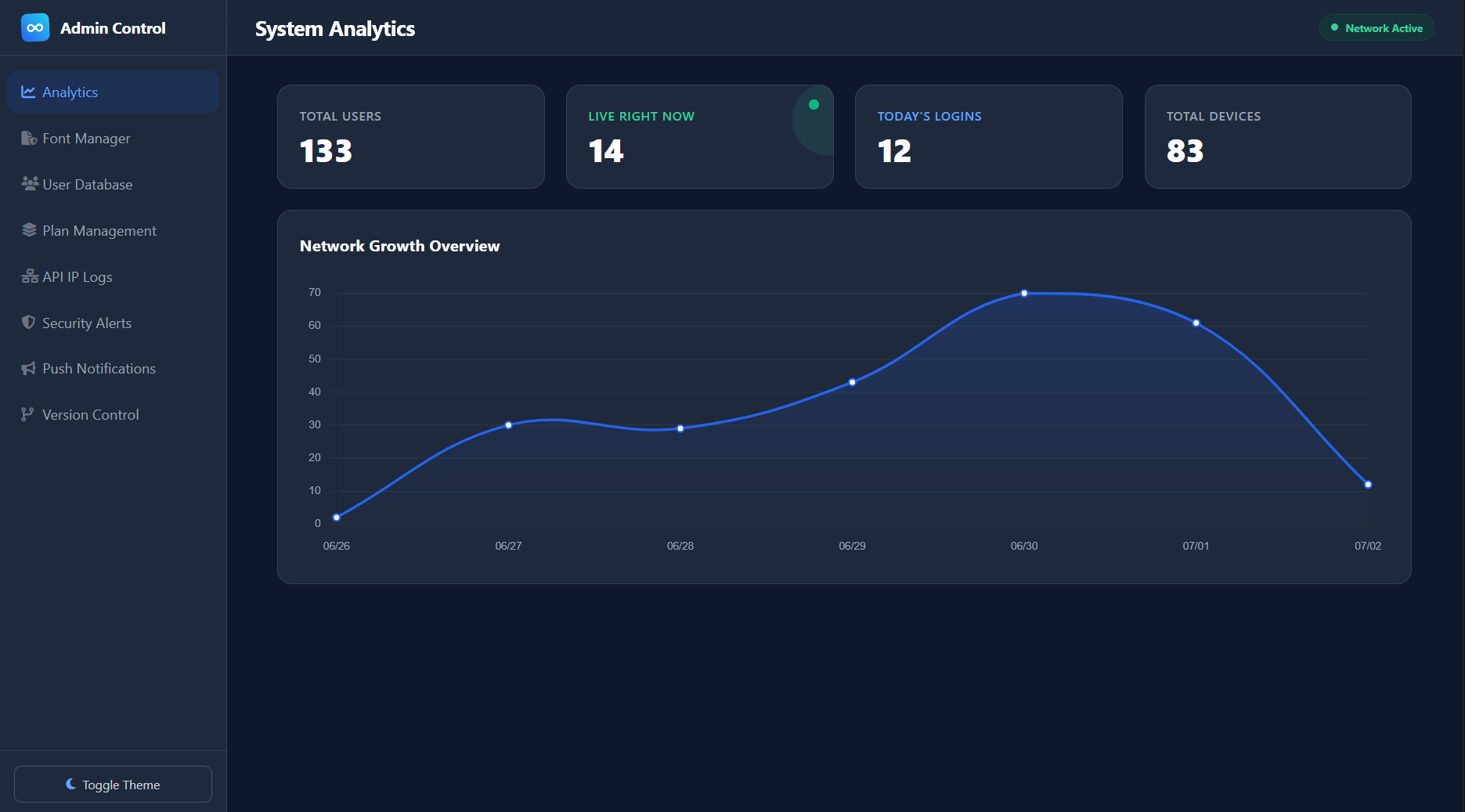Click the Analytics chart icon in the sidebar

[28, 92]
